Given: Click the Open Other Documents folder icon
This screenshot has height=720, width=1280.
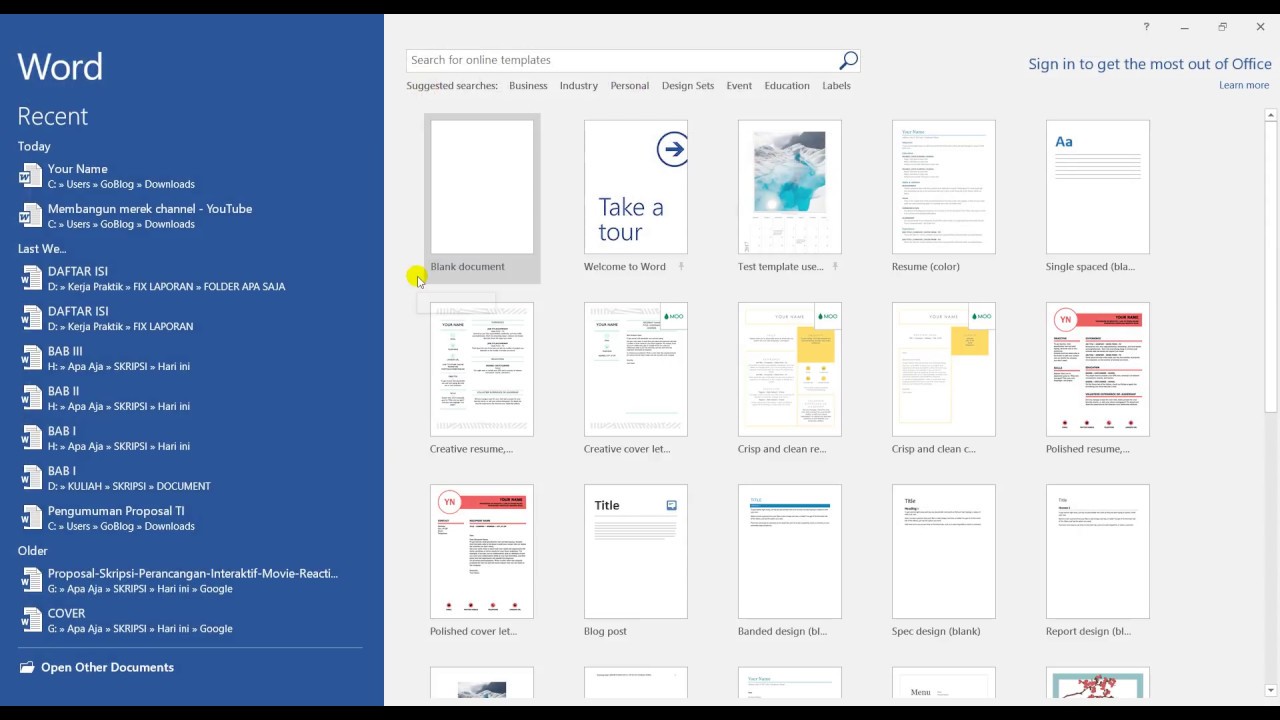Looking at the screenshot, I should coord(26,667).
